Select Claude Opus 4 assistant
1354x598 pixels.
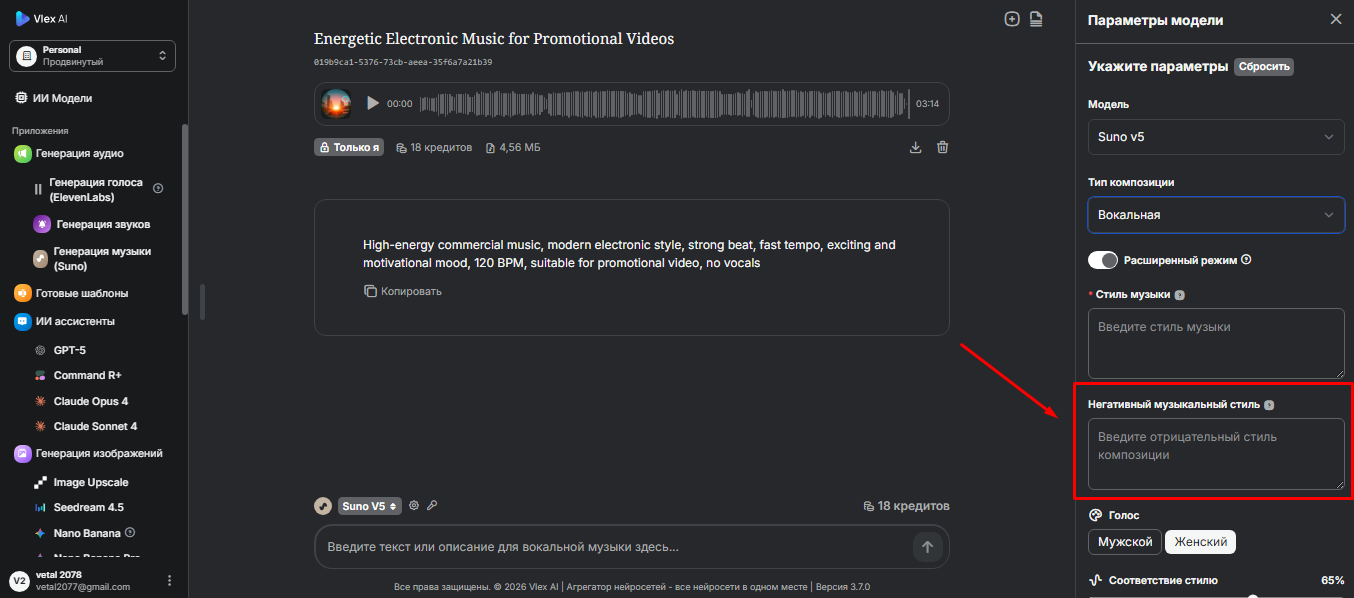[x=90, y=401]
